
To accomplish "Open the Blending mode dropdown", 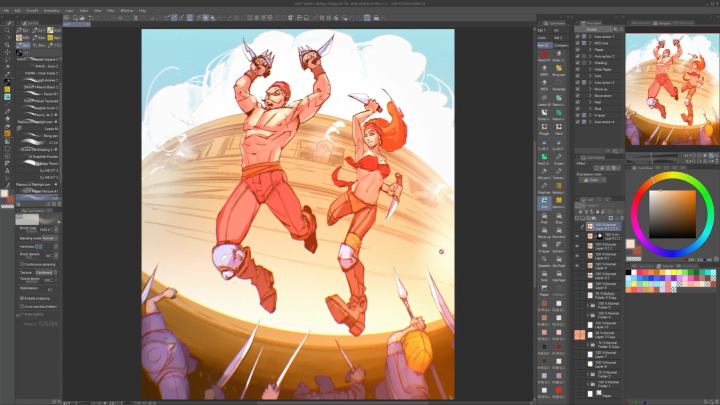I will coord(50,238).
